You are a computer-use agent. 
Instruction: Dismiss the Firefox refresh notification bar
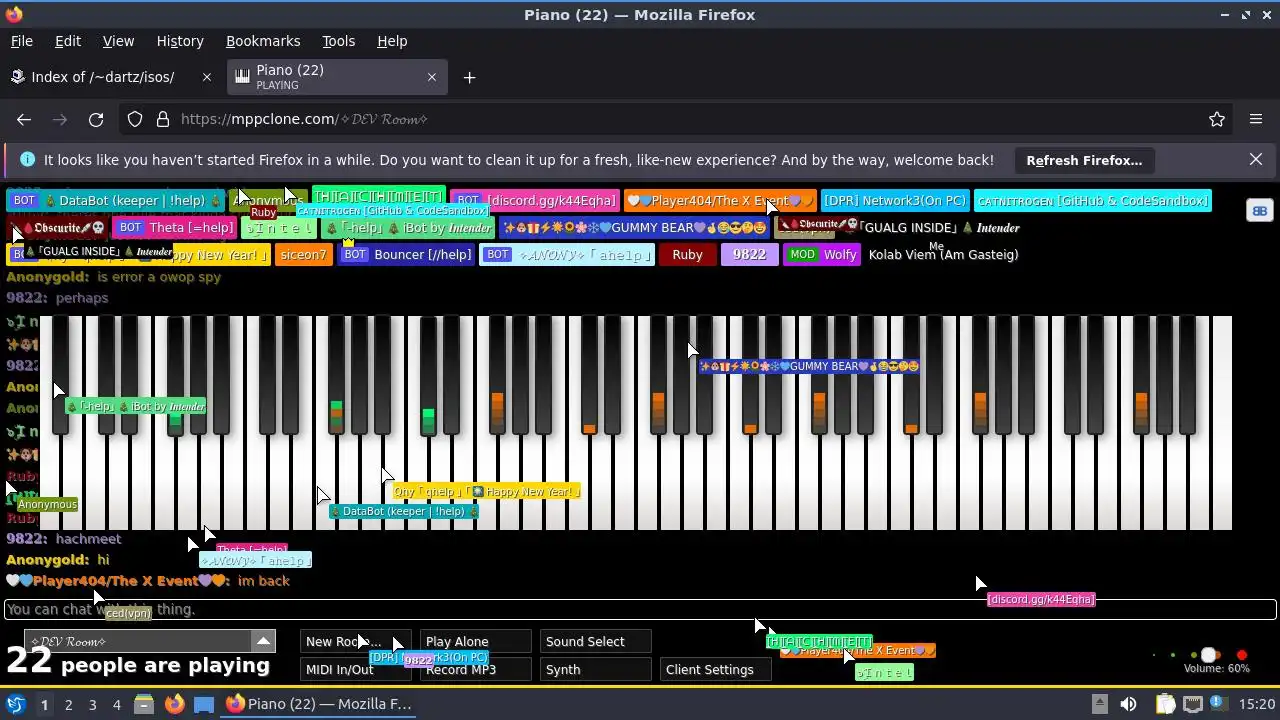(1256, 160)
